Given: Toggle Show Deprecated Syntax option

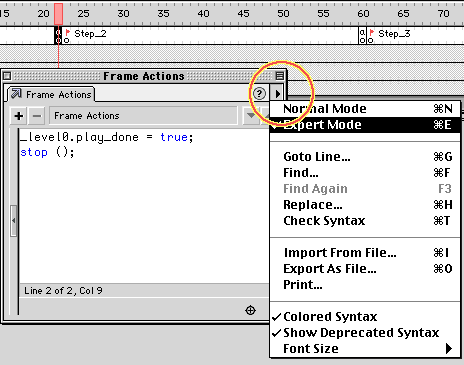Looking at the screenshot, I should pyautogui.click(x=365, y=333).
